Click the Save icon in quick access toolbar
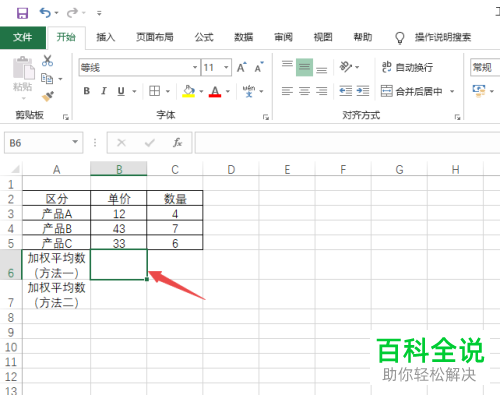The height and width of the screenshot is (395, 500). click(x=22, y=13)
